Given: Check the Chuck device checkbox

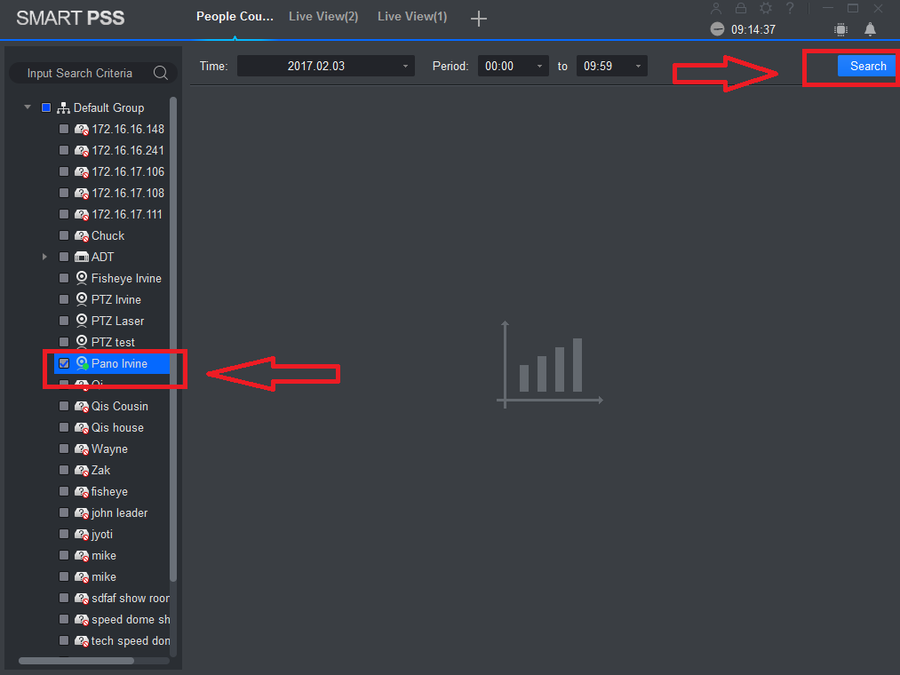Looking at the screenshot, I should [64, 235].
